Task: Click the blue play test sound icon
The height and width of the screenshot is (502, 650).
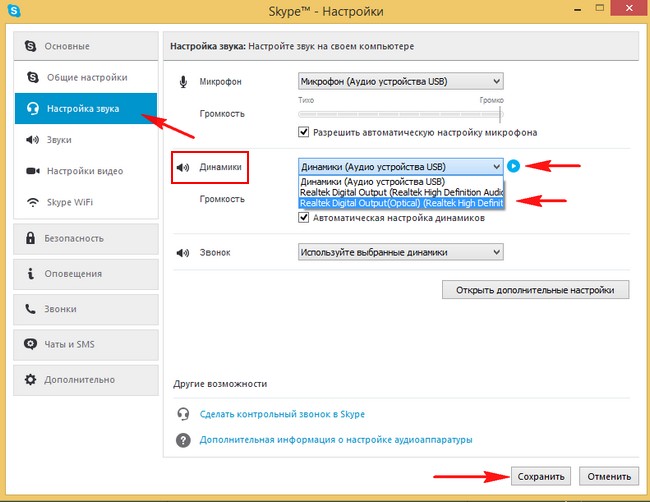Action: [x=513, y=166]
